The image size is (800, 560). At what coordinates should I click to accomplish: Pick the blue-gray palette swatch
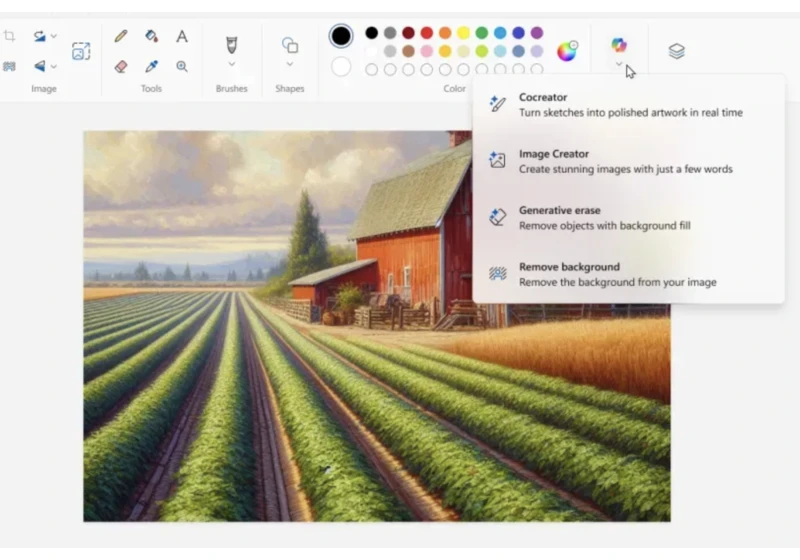(518, 51)
